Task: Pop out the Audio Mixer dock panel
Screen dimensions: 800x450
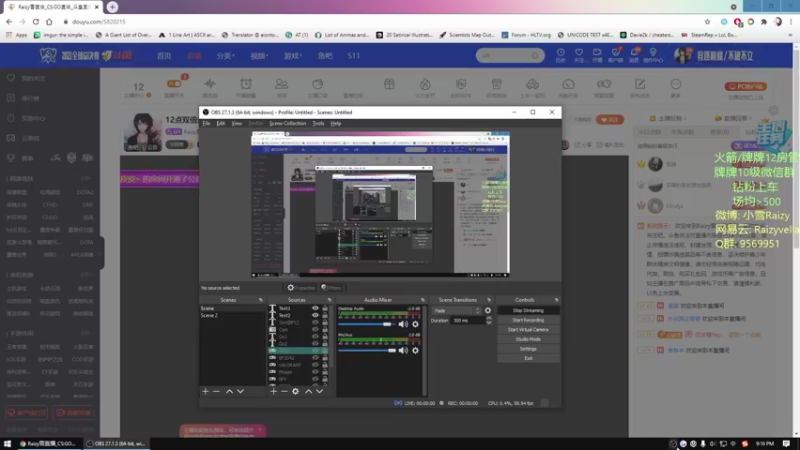Action: (422, 300)
